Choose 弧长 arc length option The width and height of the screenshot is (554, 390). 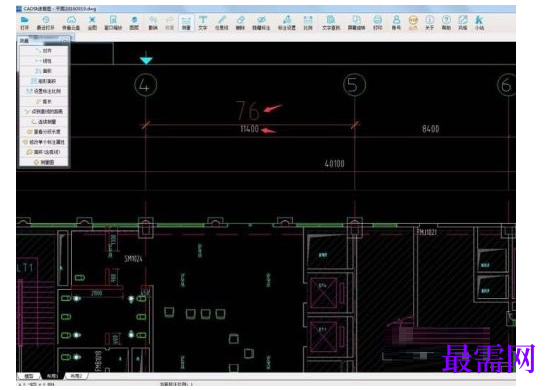(44, 101)
